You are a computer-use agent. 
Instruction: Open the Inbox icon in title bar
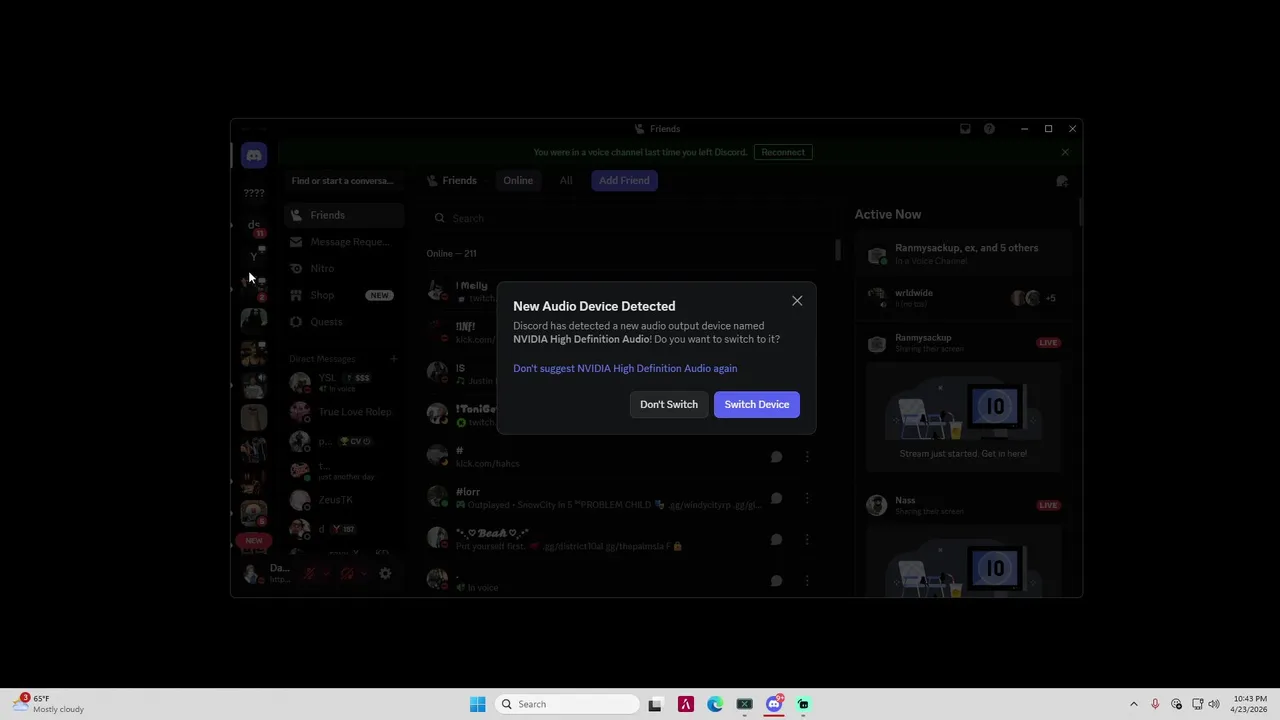[x=965, y=129]
